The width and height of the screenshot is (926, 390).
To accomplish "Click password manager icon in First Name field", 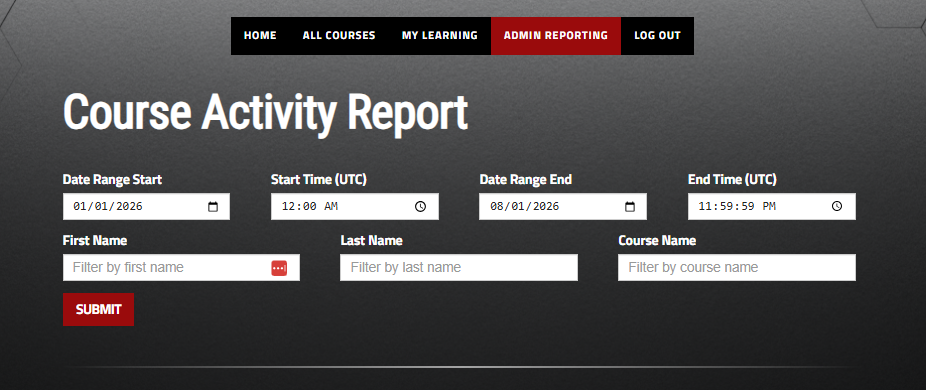I will tap(279, 268).
